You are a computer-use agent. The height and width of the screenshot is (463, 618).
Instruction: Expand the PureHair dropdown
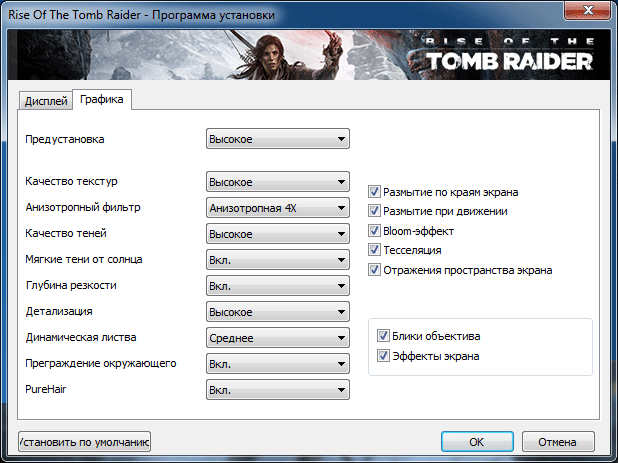(277, 390)
